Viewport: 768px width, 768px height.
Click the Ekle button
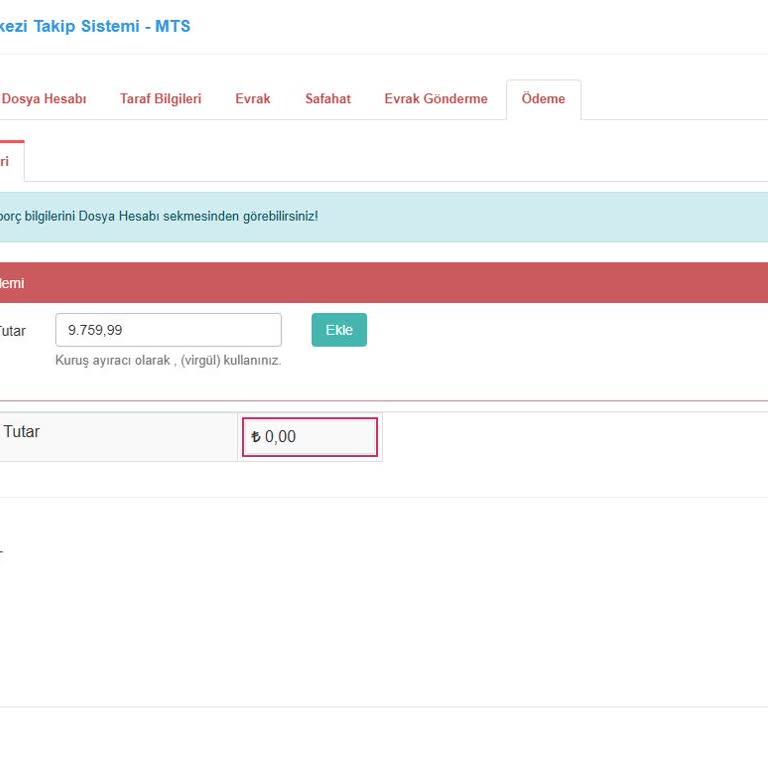tap(339, 330)
